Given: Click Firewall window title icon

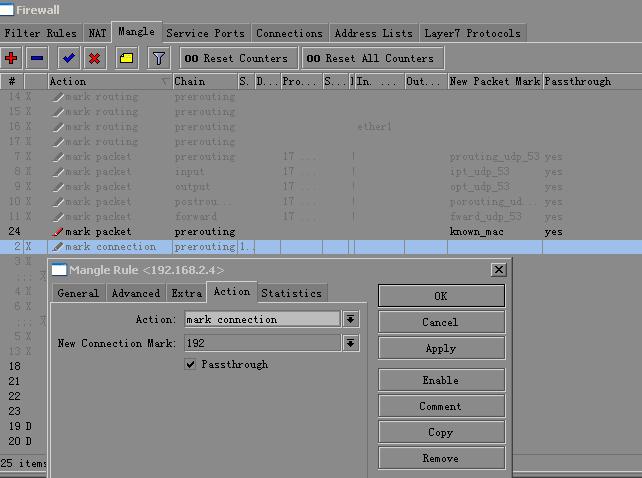Looking at the screenshot, I should 7,9.
